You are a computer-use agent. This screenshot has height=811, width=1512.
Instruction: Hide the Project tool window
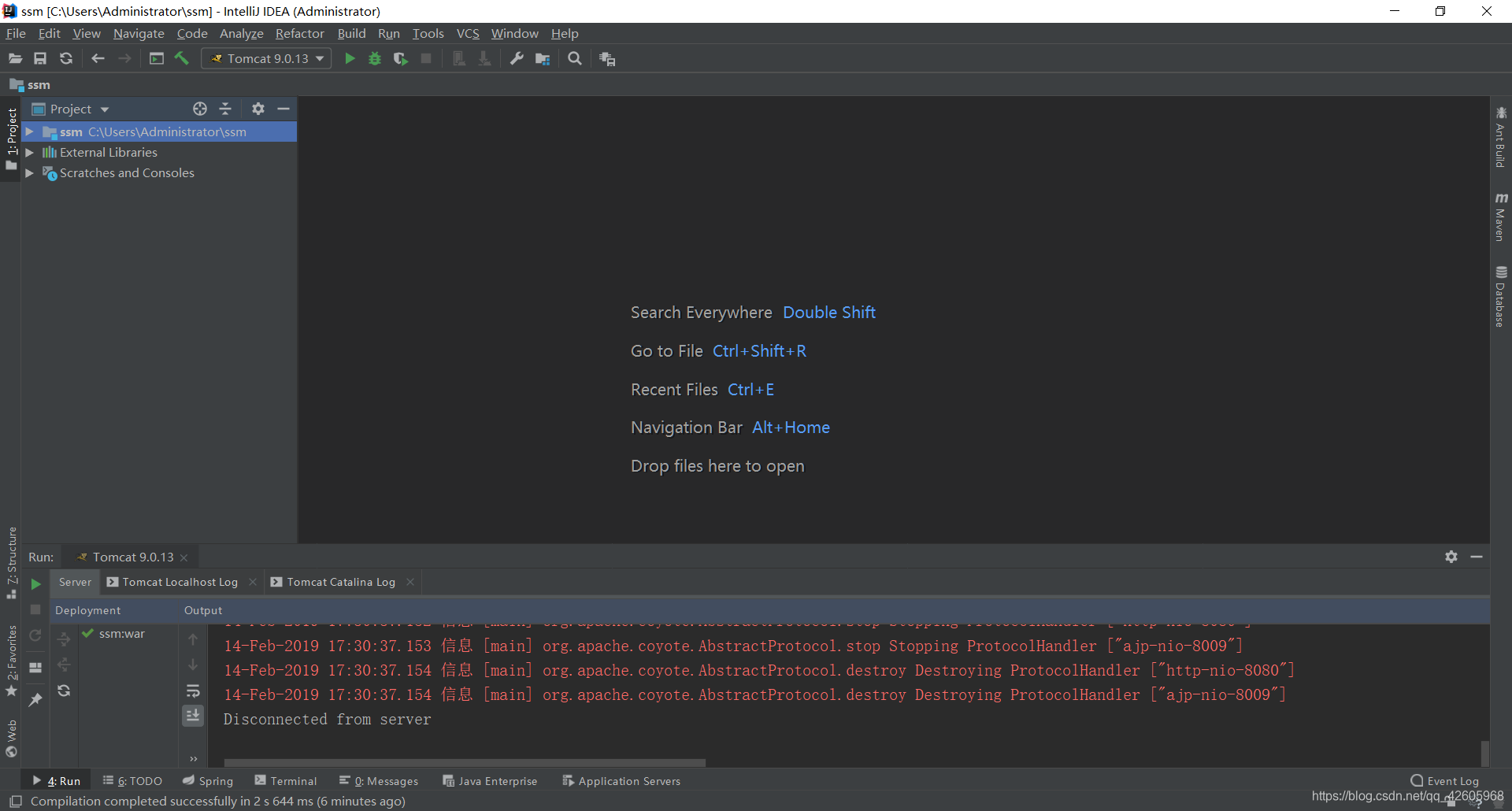(x=283, y=109)
